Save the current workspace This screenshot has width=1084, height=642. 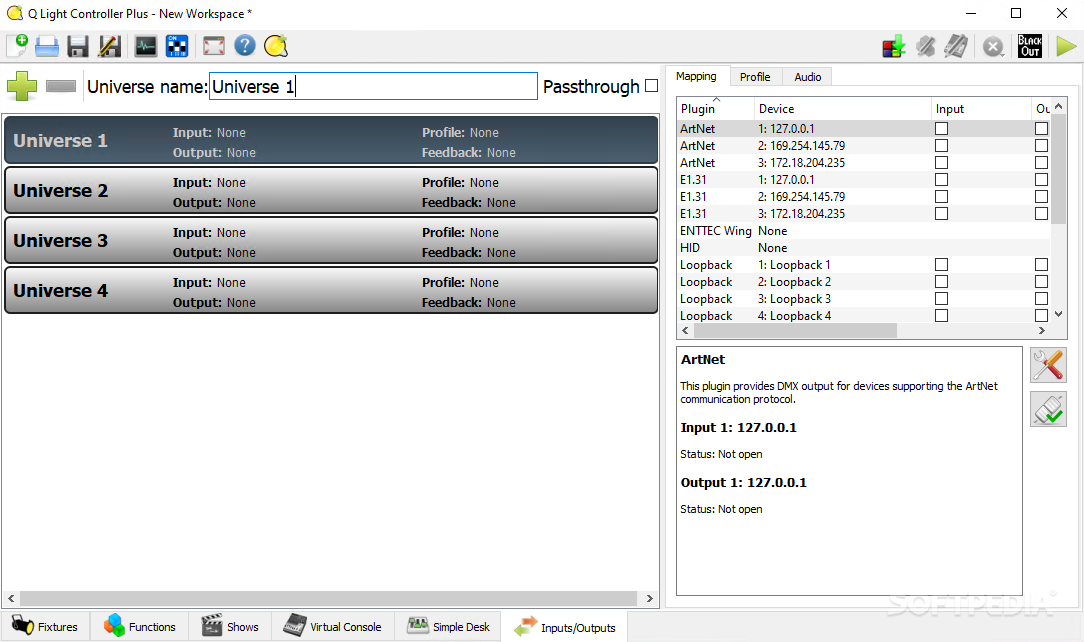click(x=77, y=46)
